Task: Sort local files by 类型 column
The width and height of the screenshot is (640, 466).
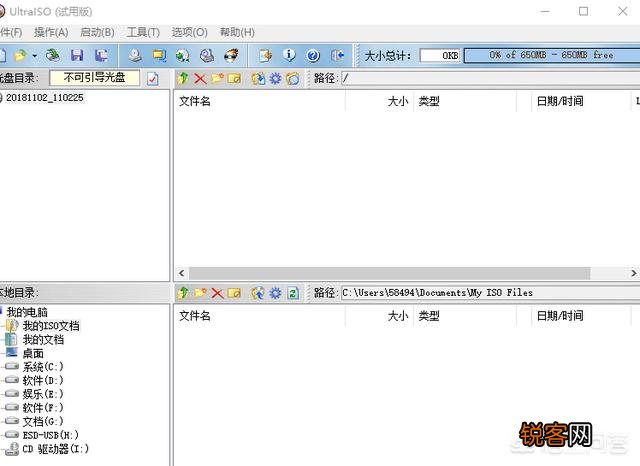Action: tap(465, 316)
